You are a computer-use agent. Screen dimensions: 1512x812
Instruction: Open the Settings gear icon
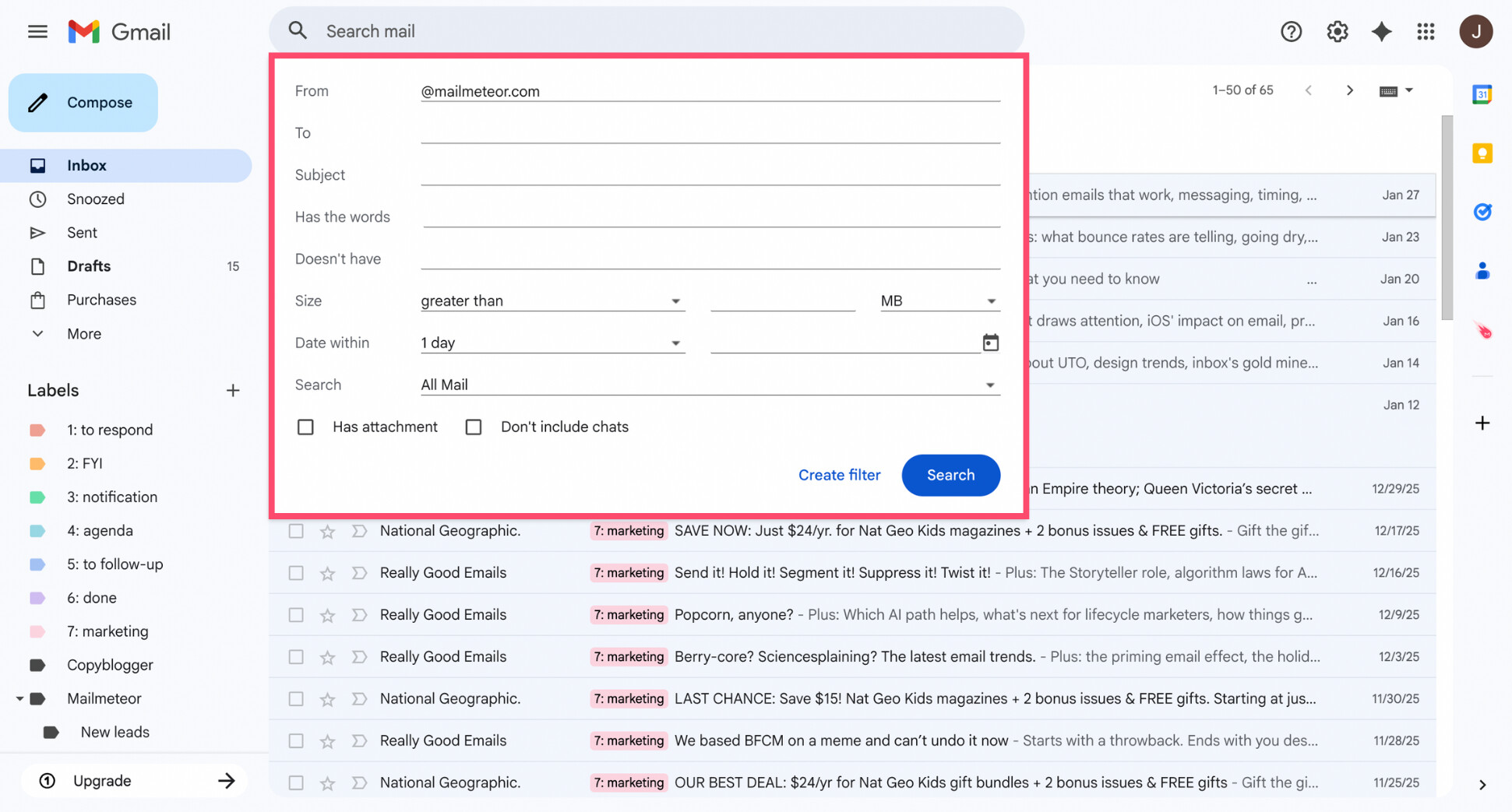1337,31
